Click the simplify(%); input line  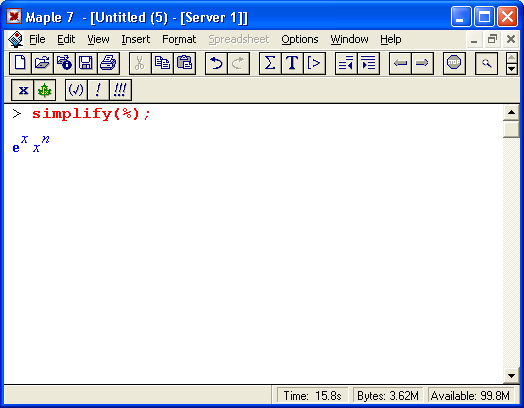[91, 114]
